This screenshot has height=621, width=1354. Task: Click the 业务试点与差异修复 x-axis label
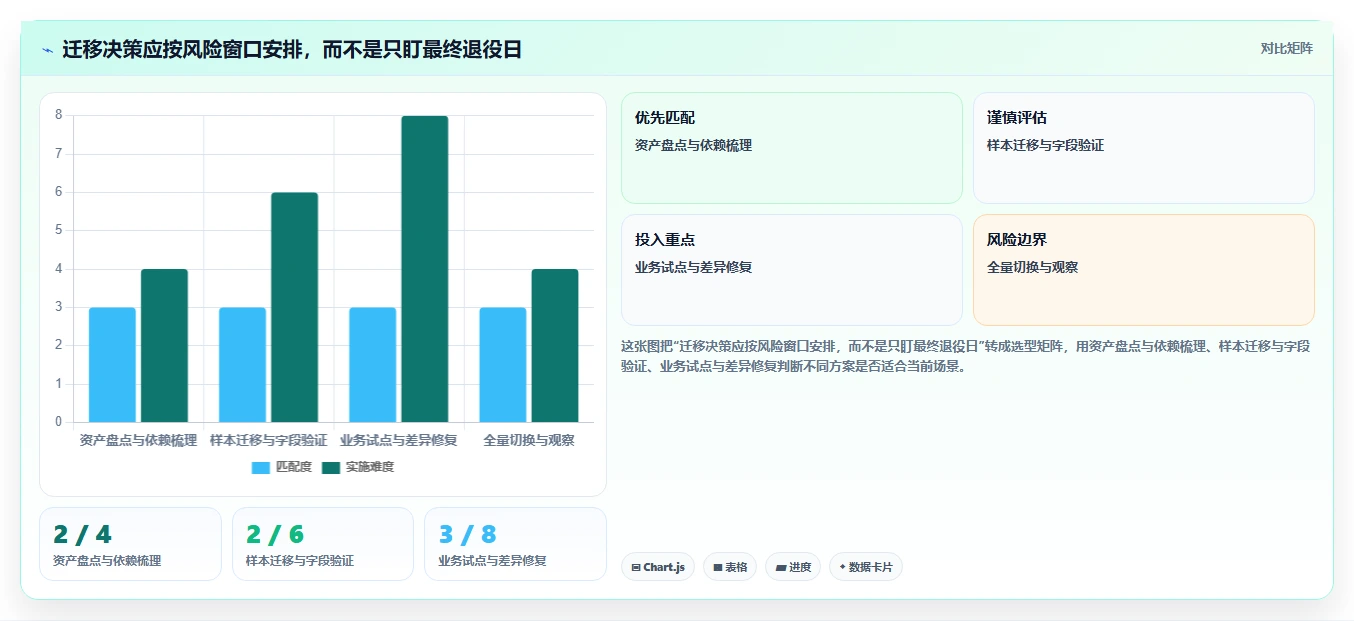tap(398, 440)
